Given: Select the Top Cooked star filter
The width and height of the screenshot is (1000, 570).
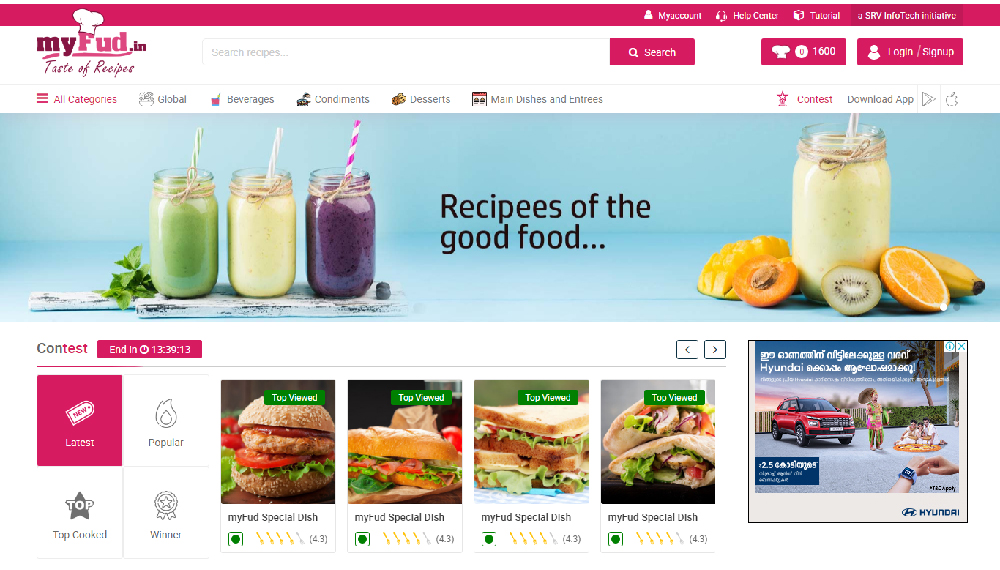Looking at the screenshot, I should click(x=80, y=513).
